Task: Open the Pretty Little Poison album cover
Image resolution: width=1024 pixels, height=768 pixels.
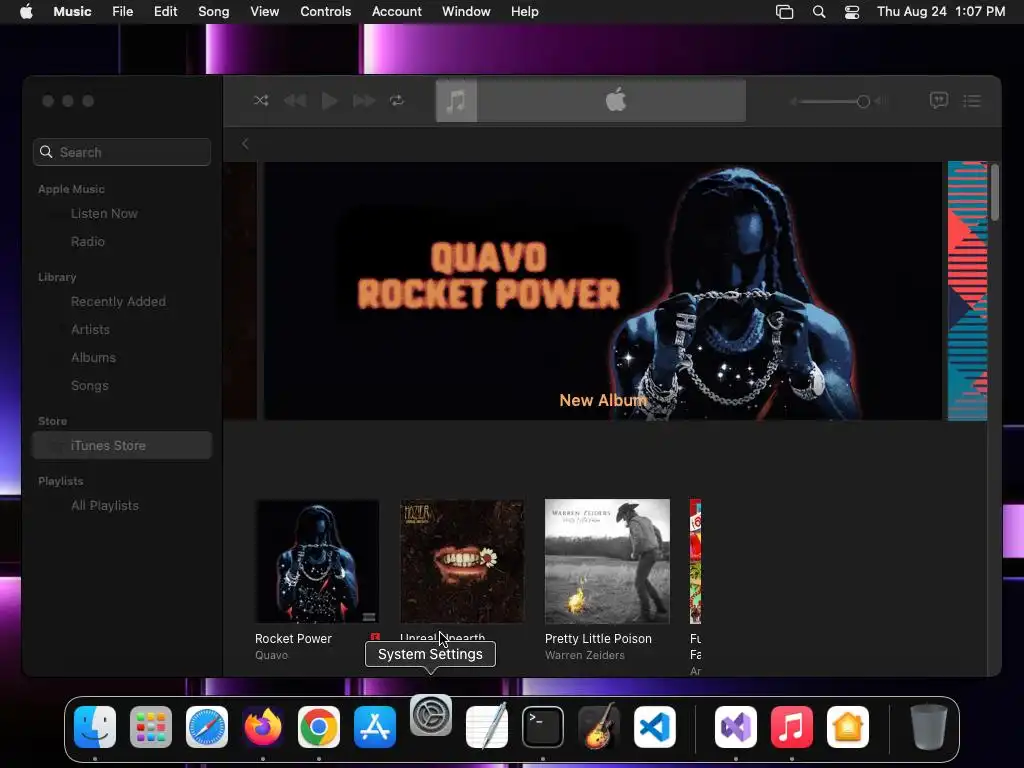Action: coord(607,562)
